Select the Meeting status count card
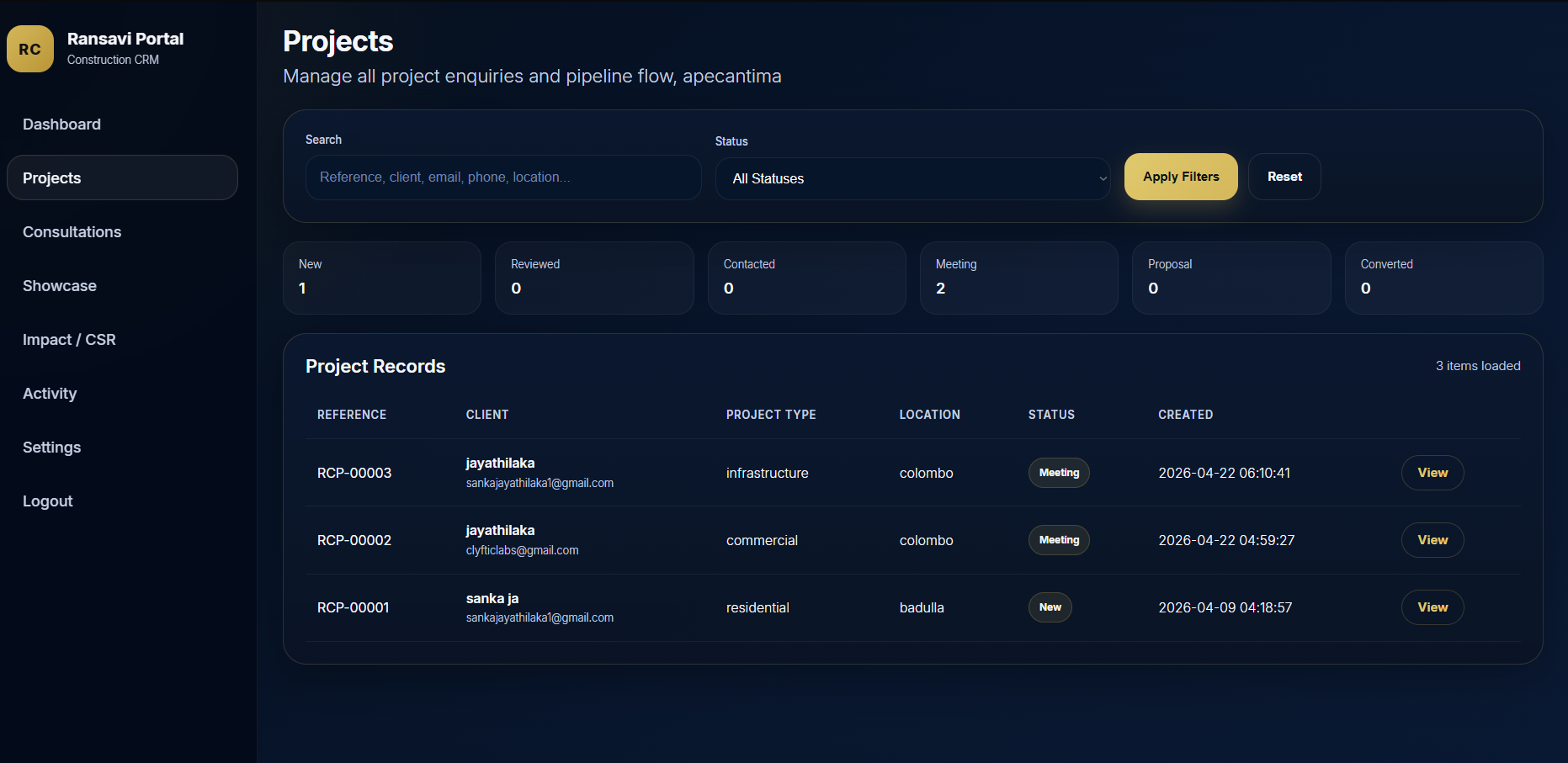The height and width of the screenshot is (763, 1568). [1019, 278]
